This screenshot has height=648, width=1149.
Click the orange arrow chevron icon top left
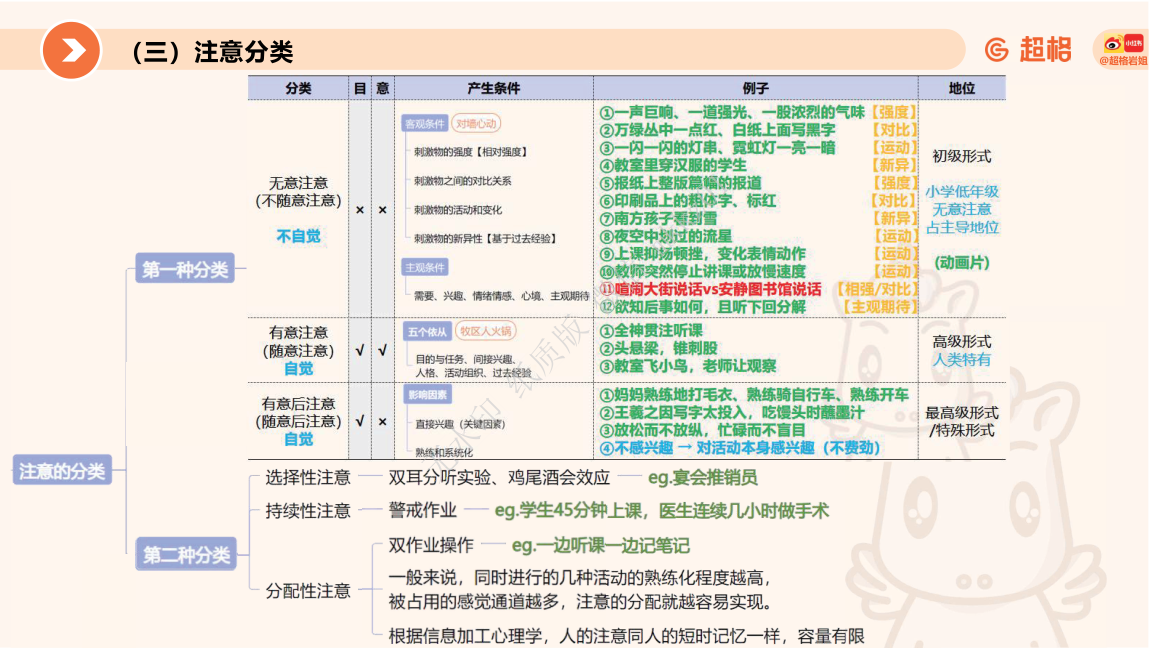(70, 43)
